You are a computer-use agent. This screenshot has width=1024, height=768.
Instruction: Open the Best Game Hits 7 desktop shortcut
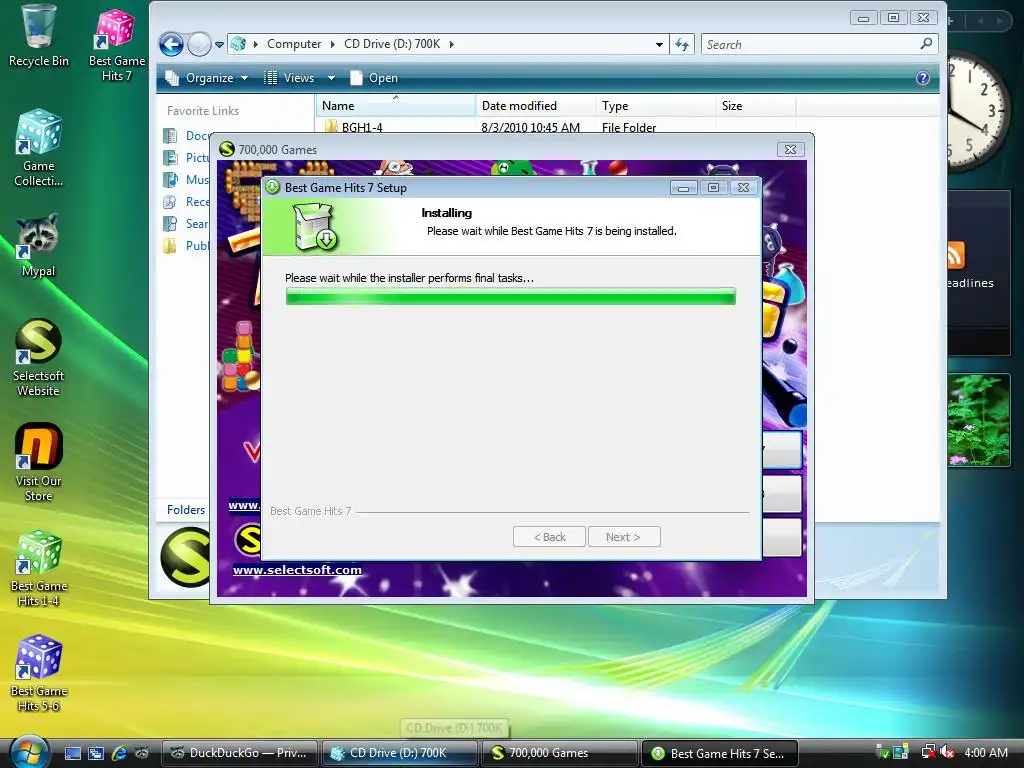pyautogui.click(x=116, y=44)
